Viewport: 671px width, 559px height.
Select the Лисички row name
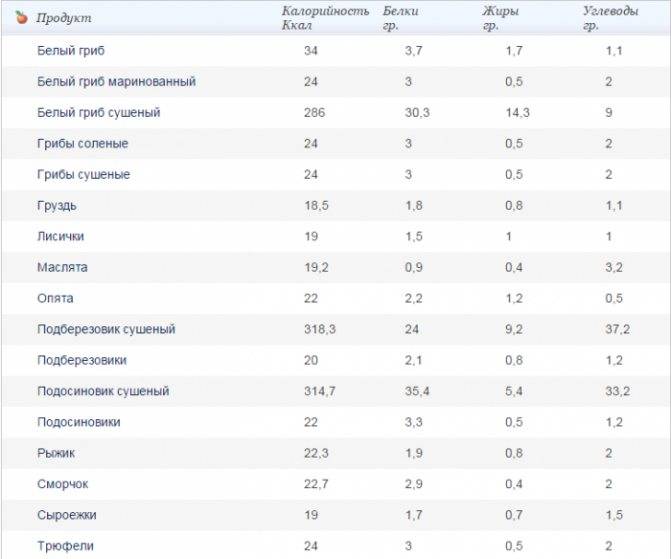pos(60,236)
